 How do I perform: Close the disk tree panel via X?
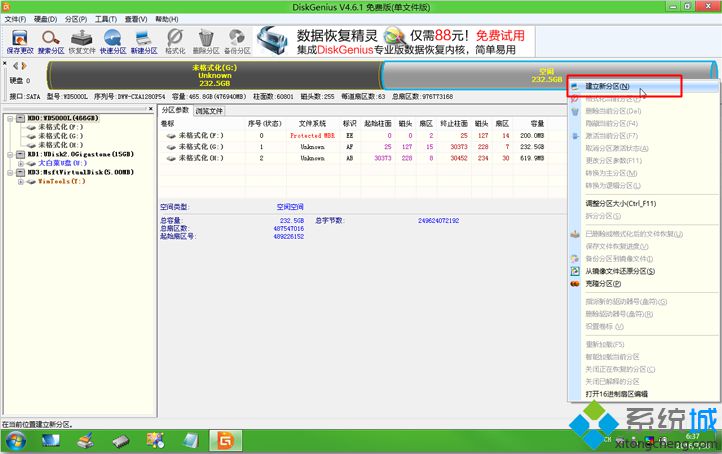(x=151, y=109)
